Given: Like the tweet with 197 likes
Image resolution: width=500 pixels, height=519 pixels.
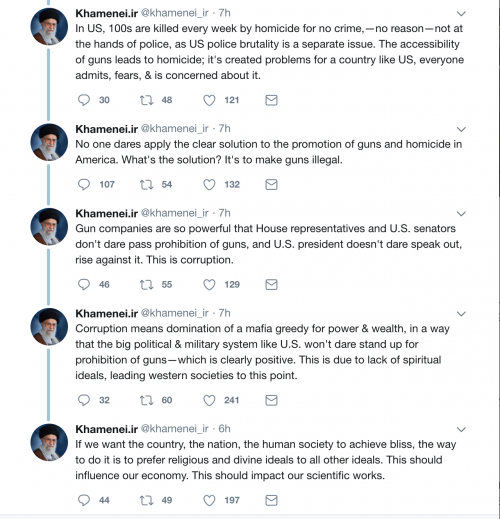Looking at the screenshot, I should click(209, 500).
